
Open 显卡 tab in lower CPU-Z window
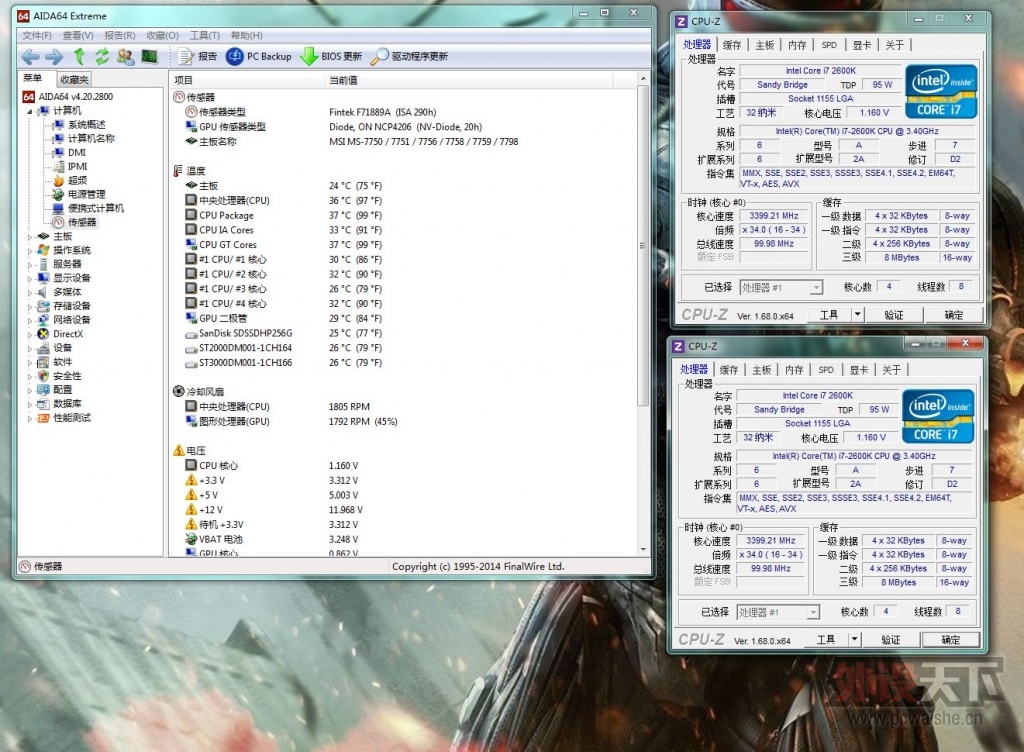click(x=859, y=370)
